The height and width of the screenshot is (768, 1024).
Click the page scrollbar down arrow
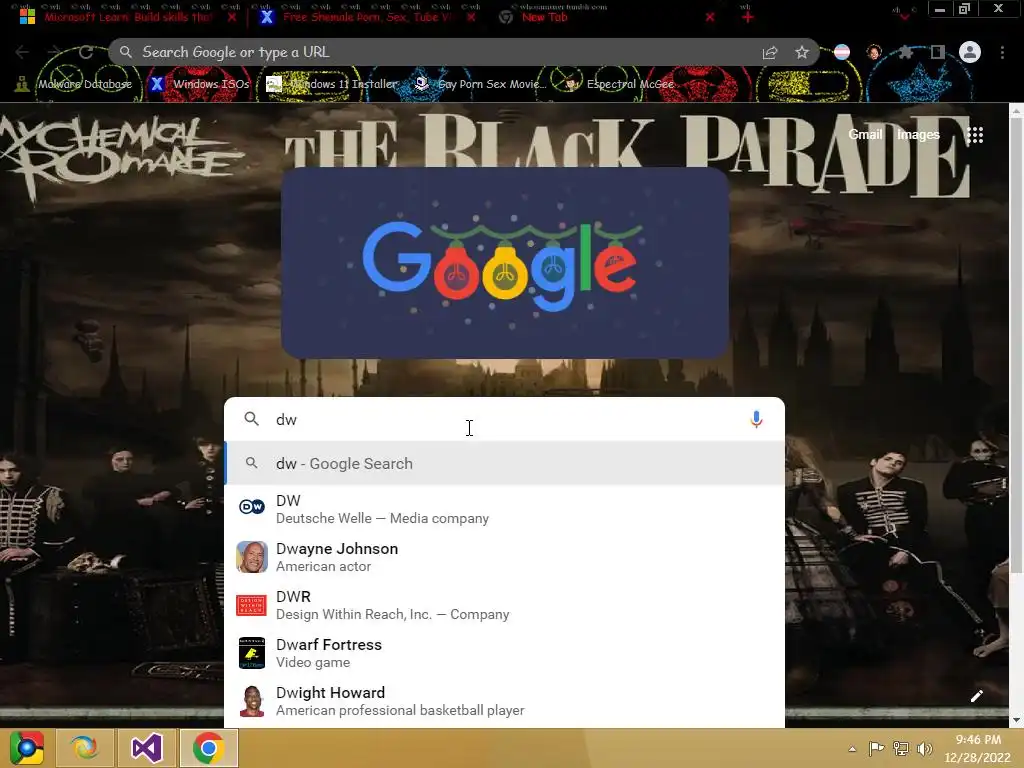(1016, 720)
